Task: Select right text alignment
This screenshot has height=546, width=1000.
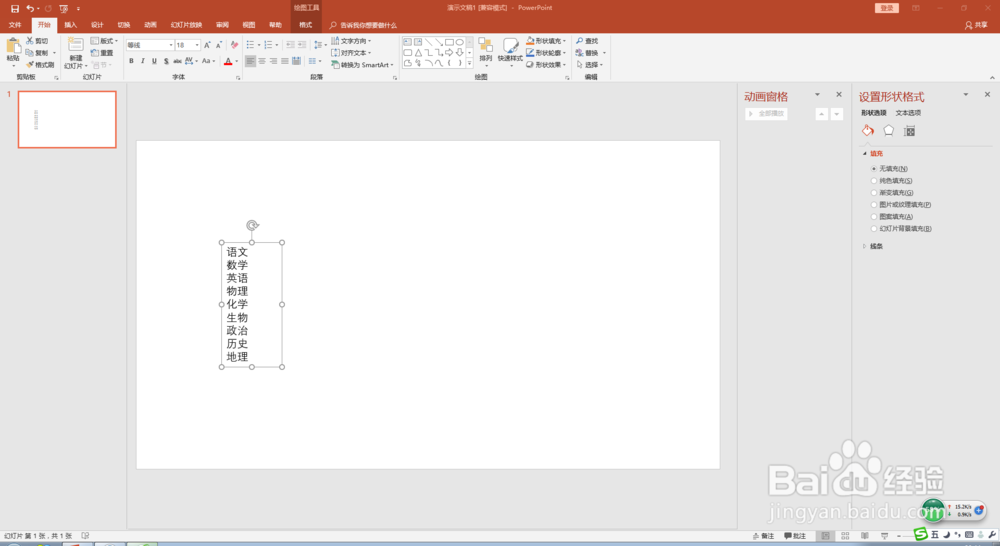Action: click(x=274, y=61)
